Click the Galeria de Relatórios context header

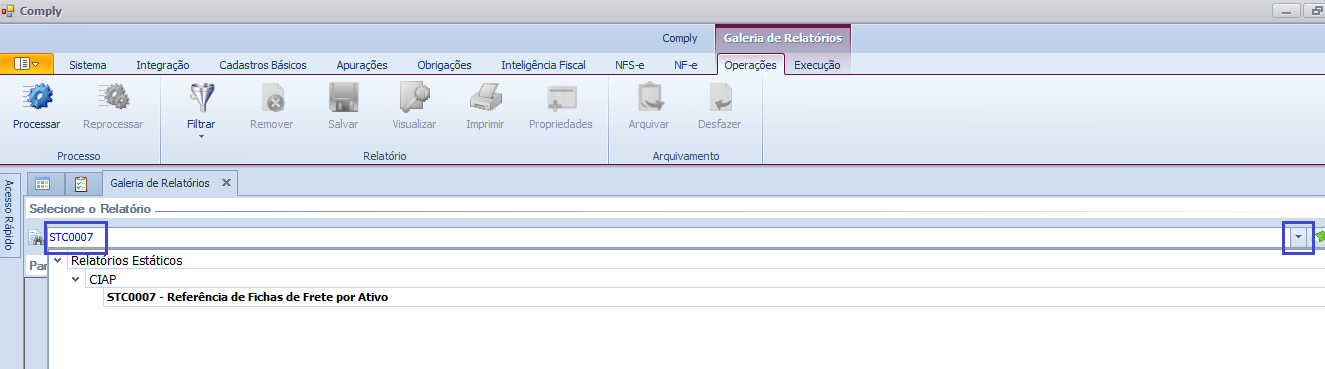pos(783,38)
